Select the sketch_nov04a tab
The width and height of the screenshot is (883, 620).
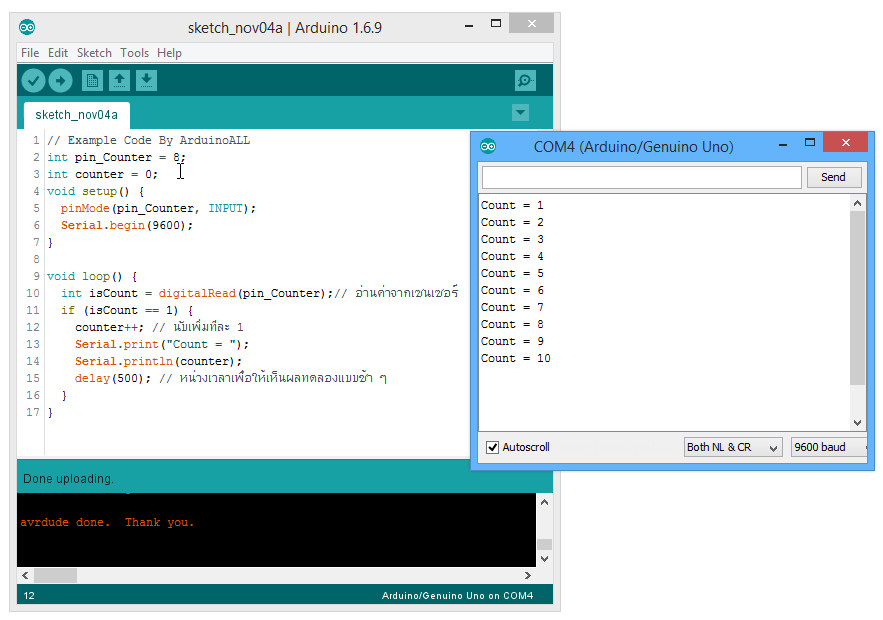[x=77, y=115]
